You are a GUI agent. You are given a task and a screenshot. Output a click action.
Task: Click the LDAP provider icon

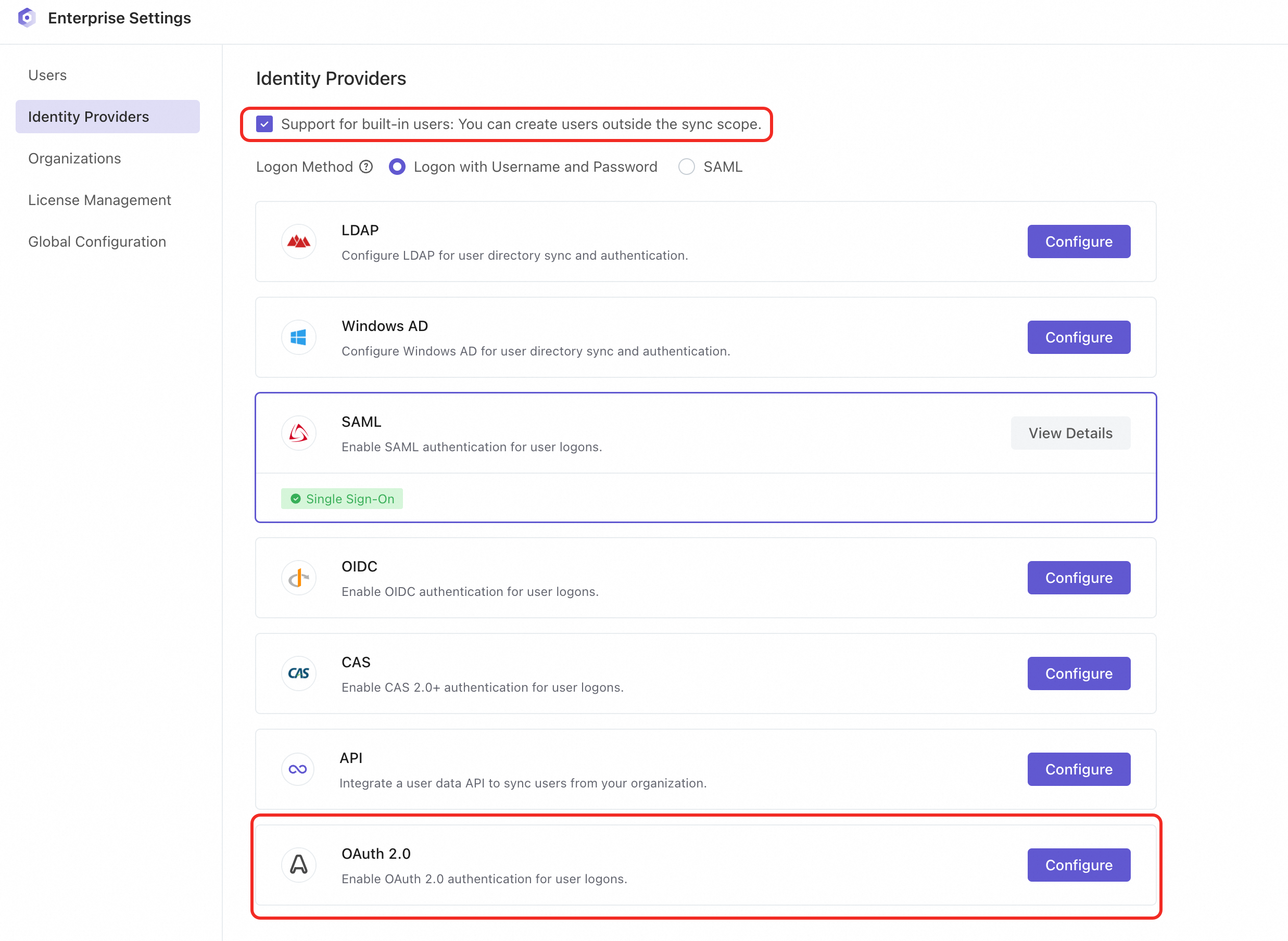pos(298,241)
